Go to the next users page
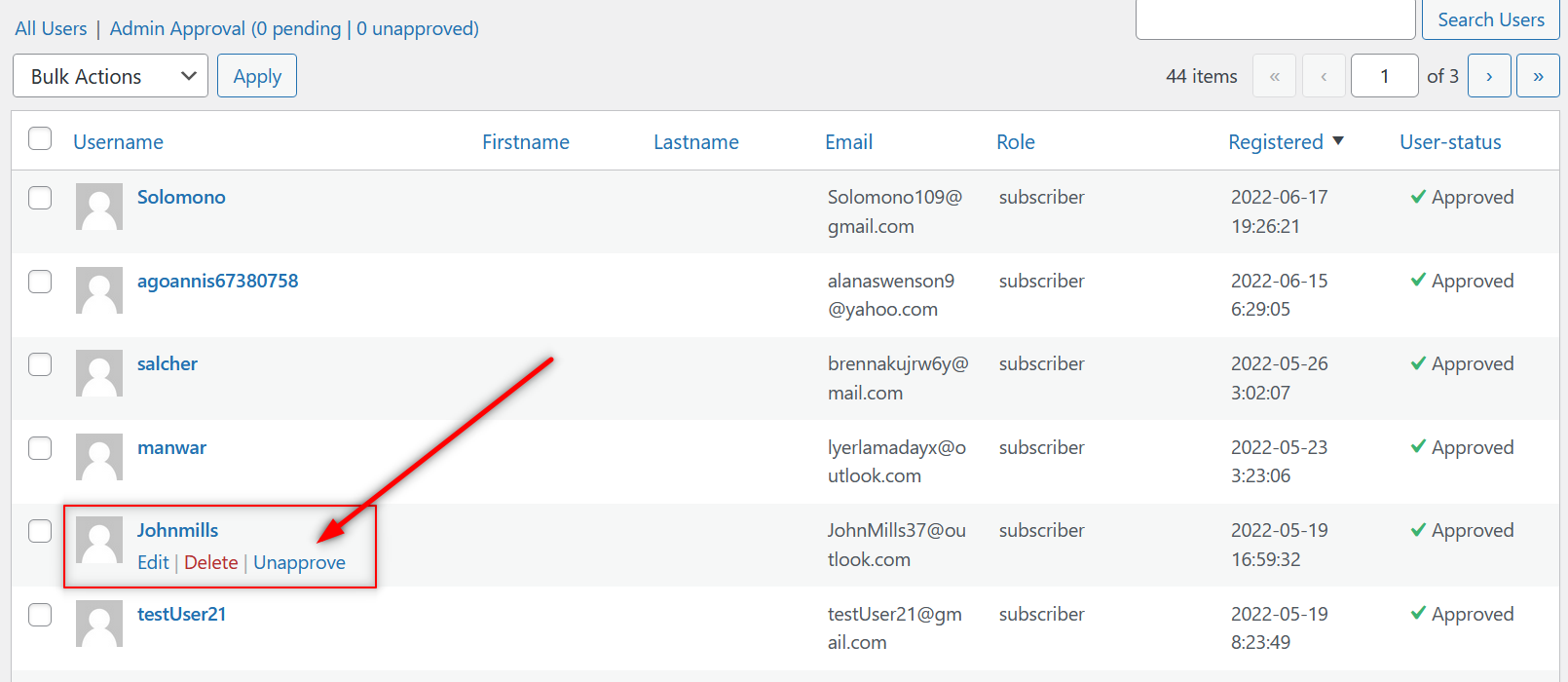The width and height of the screenshot is (1568, 682). point(1489,76)
